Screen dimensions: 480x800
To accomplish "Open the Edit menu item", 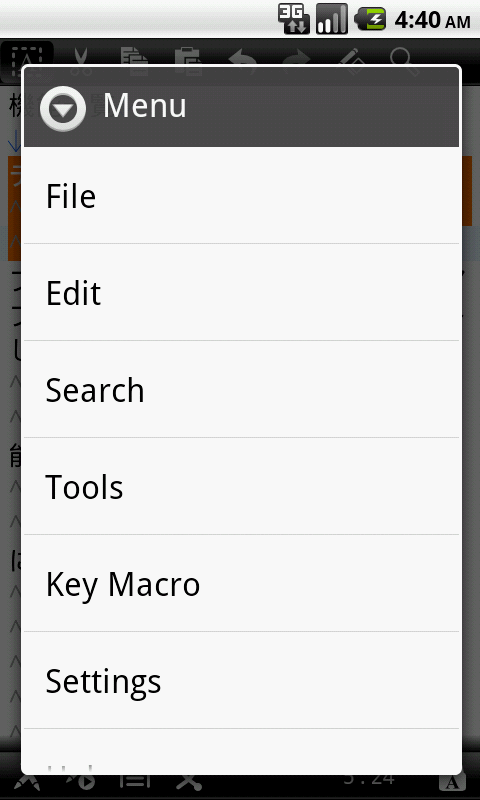I will click(x=241, y=292).
